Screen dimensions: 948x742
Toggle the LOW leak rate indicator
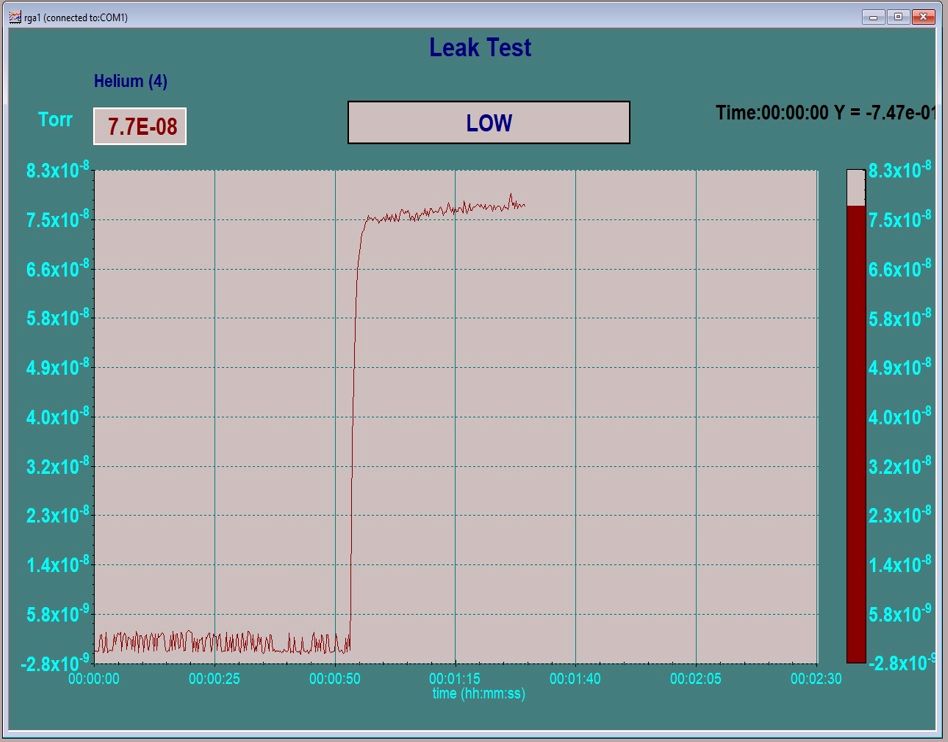point(487,121)
